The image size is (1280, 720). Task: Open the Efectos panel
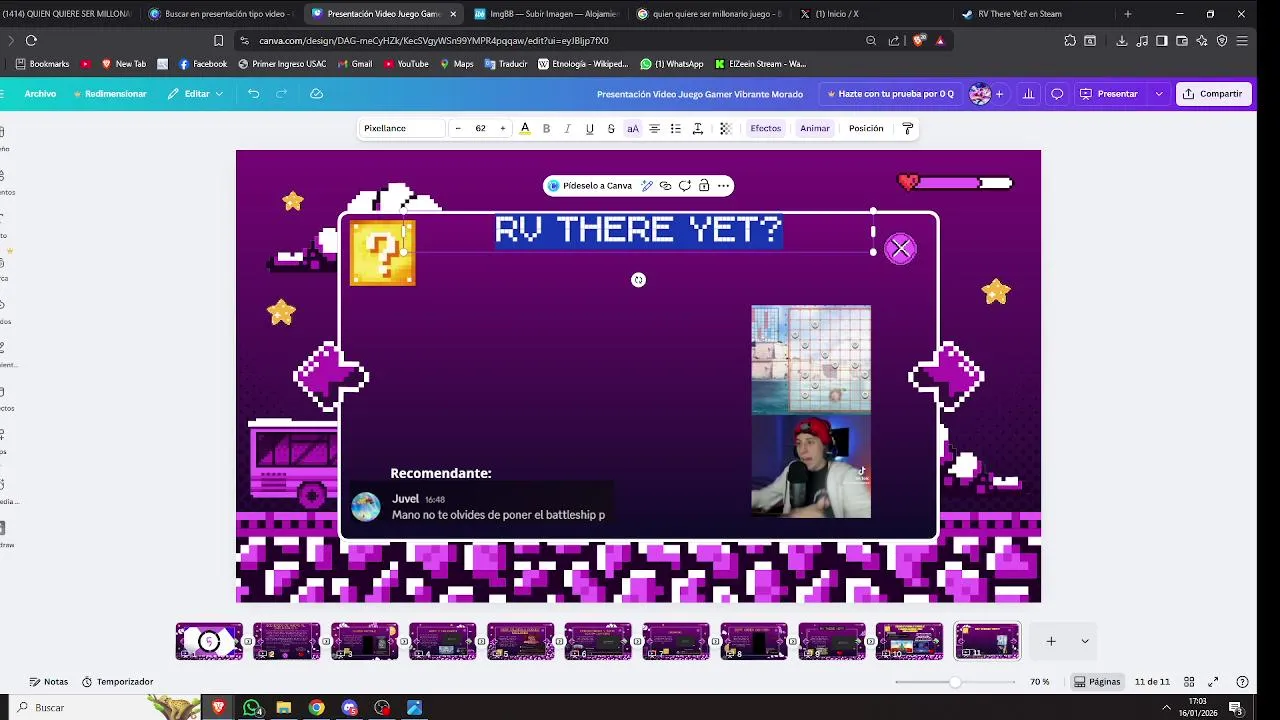766,128
